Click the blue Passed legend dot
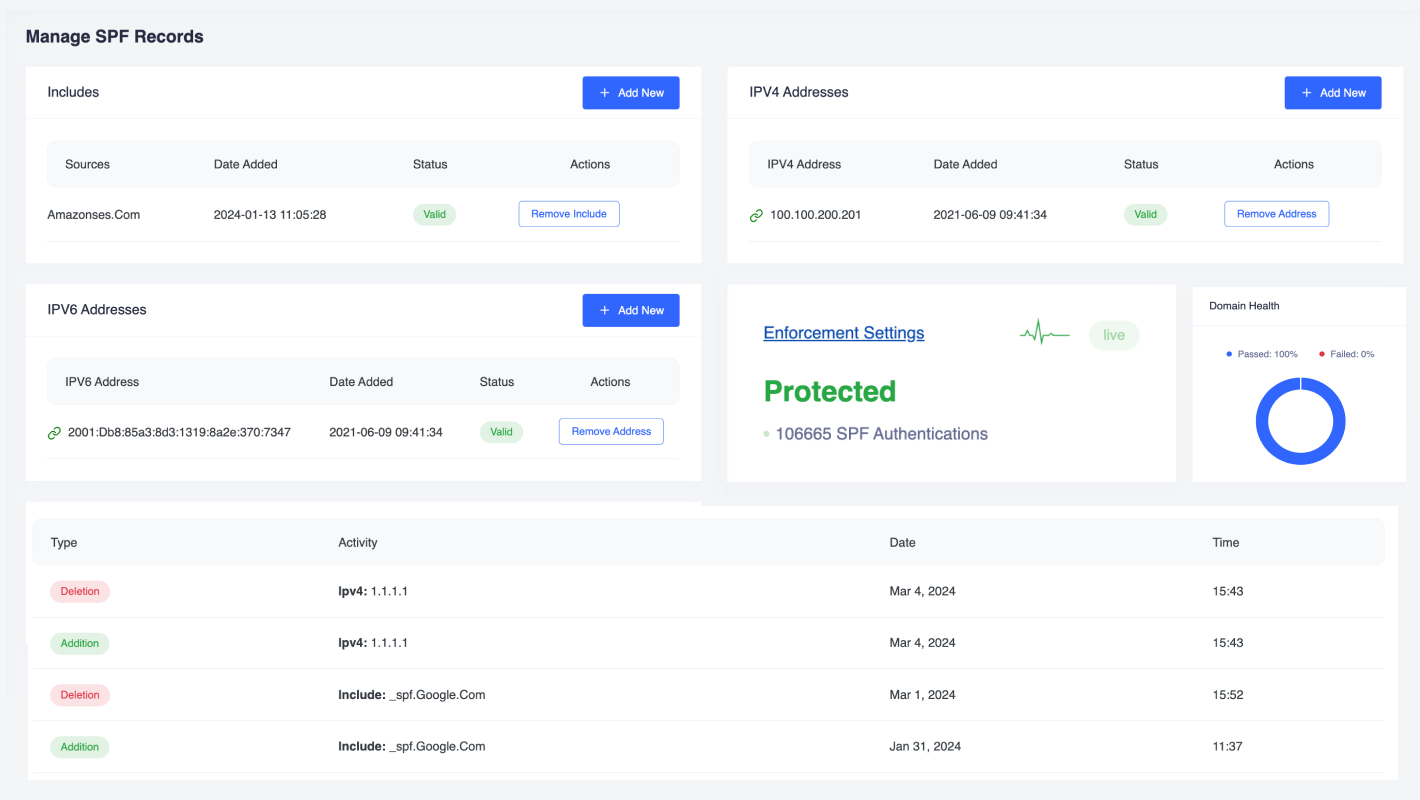Screen dimensions: 1420x800 pyautogui.click(x=1229, y=354)
